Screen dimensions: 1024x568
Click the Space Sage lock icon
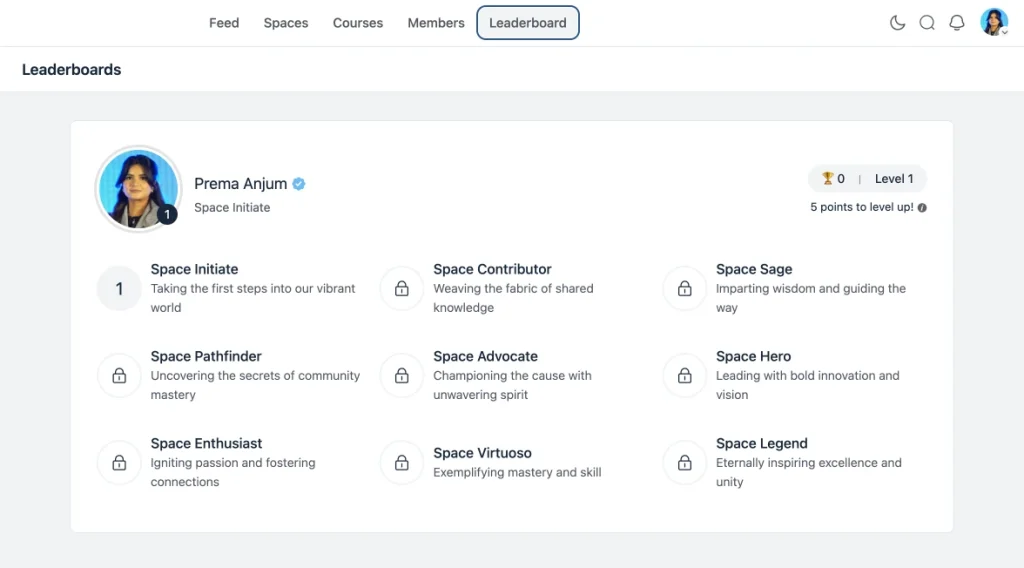pos(684,289)
